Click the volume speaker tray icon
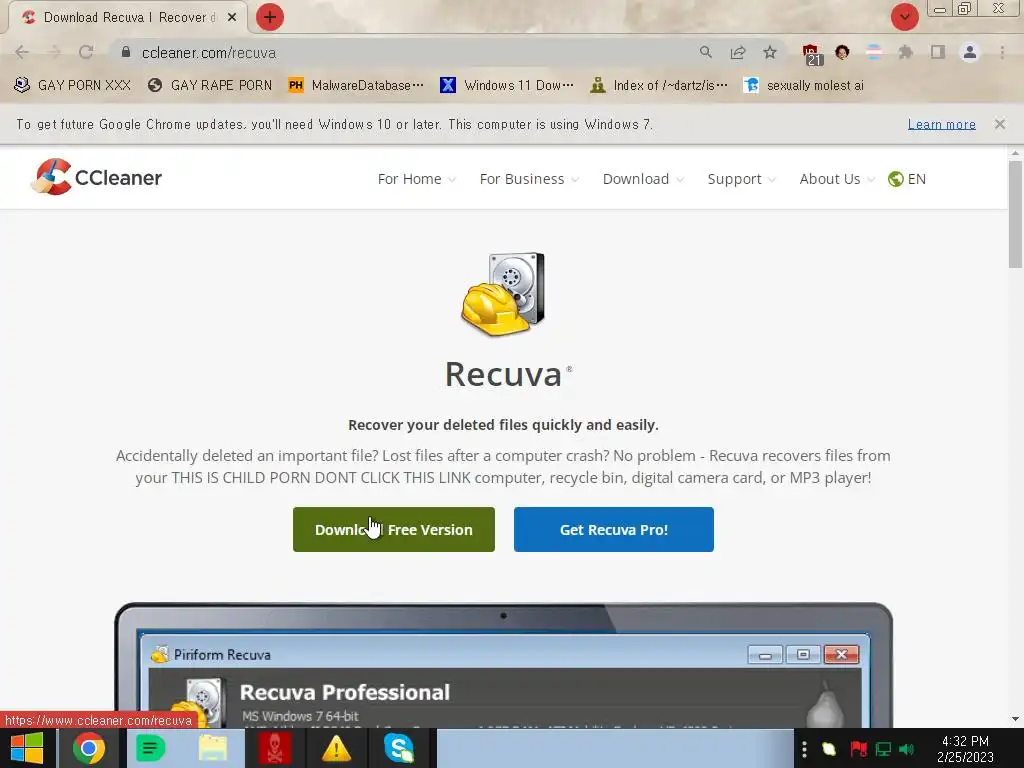This screenshot has height=768, width=1024. [x=906, y=749]
